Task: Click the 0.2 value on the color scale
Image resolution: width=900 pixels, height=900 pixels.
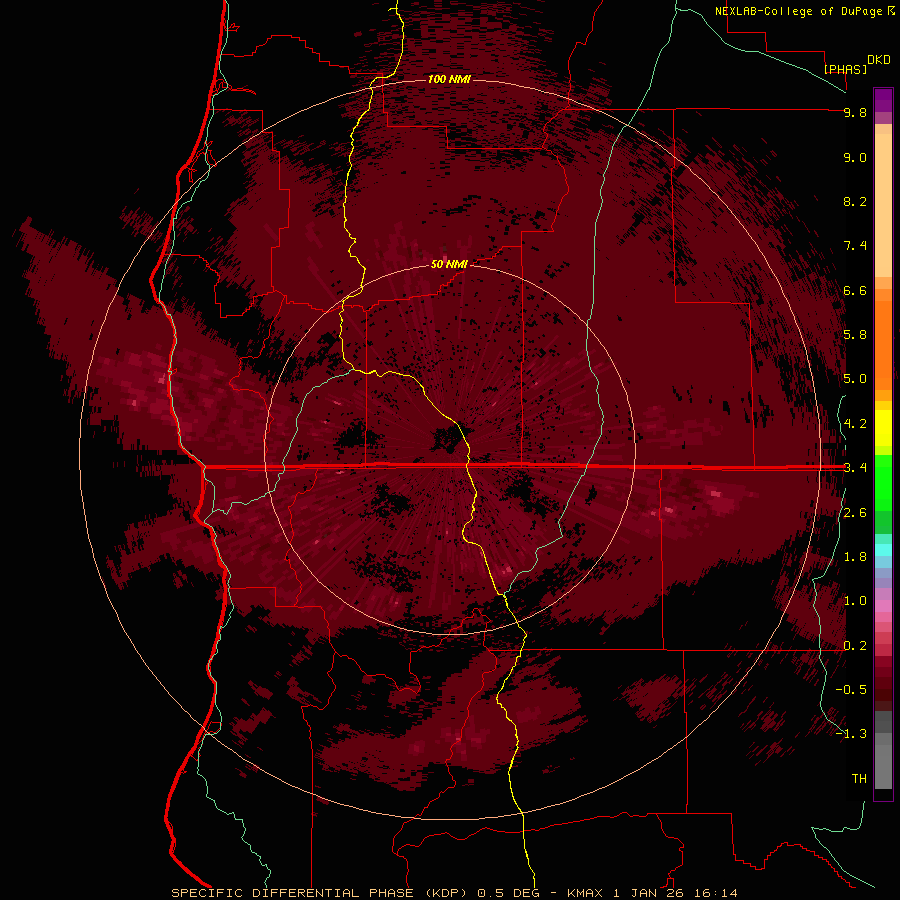Action: point(855,646)
